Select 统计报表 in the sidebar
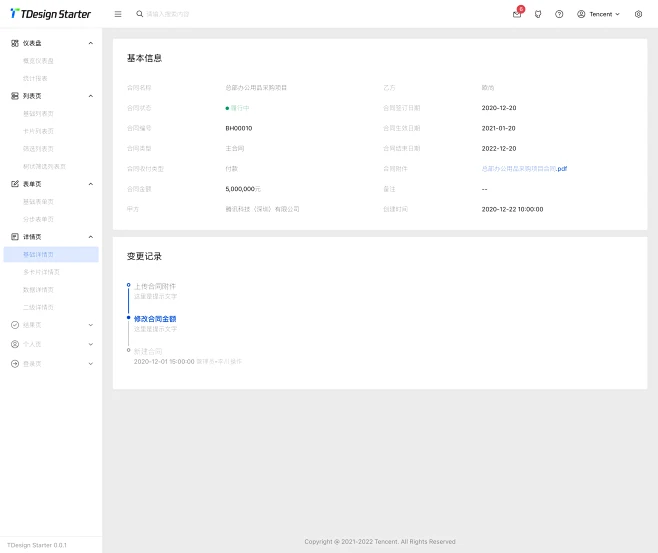 [35, 78]
